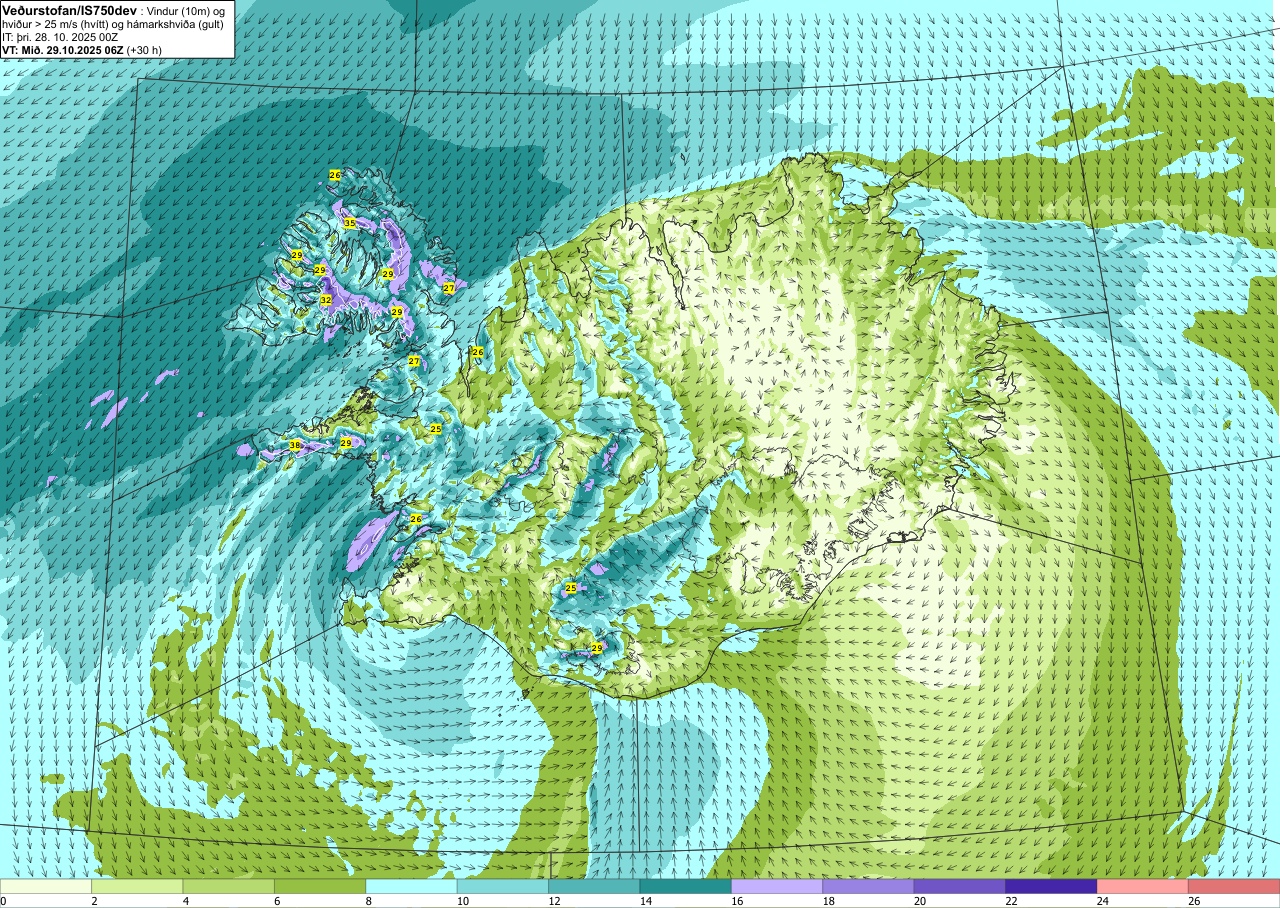The width and height of the screenshot is (1280, 908).
Task: Click the legend scale label "2"
Action: click(x=93, y=901)
